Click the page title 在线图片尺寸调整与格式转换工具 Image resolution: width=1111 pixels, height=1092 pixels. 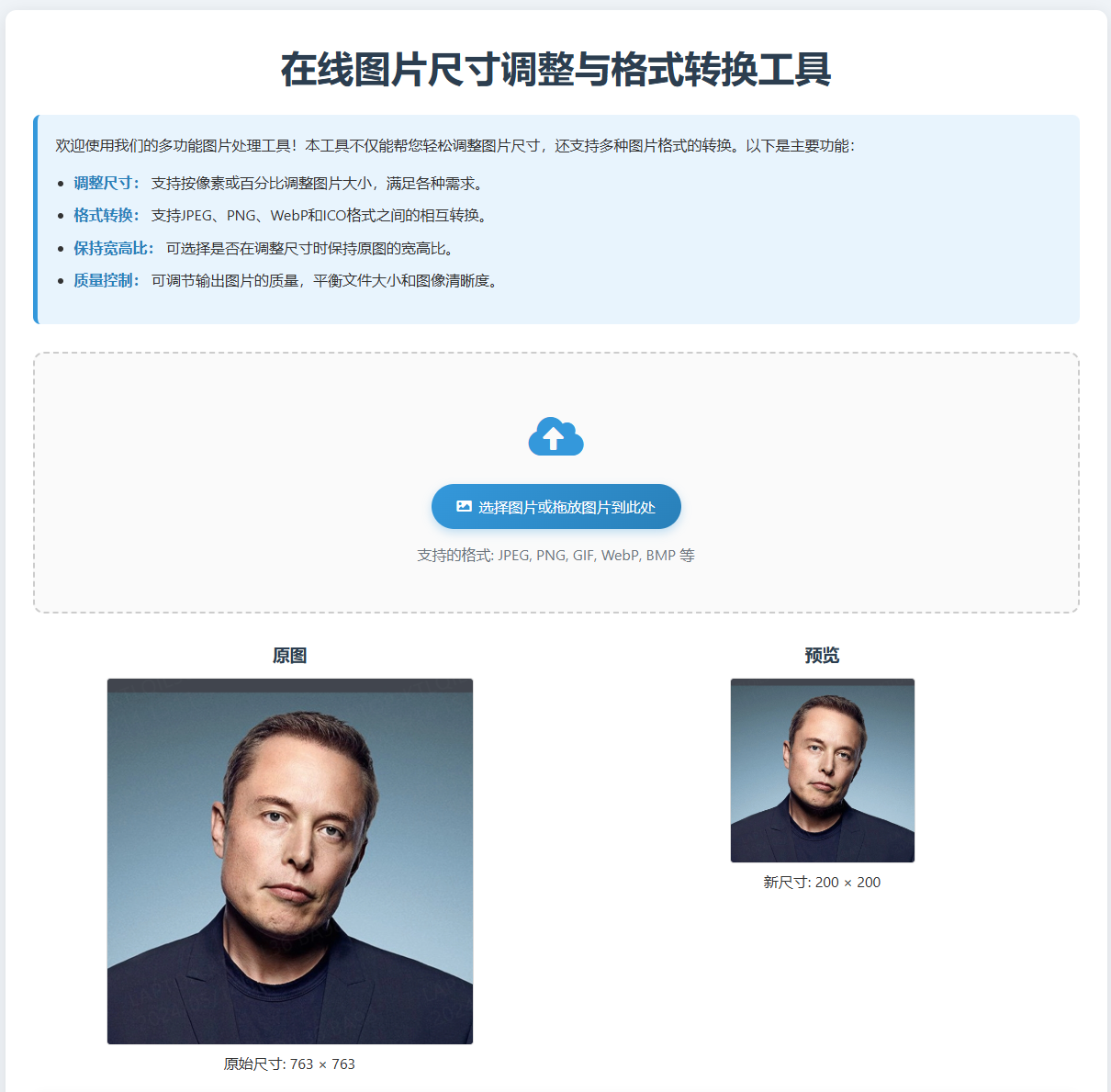coord(555,70)
